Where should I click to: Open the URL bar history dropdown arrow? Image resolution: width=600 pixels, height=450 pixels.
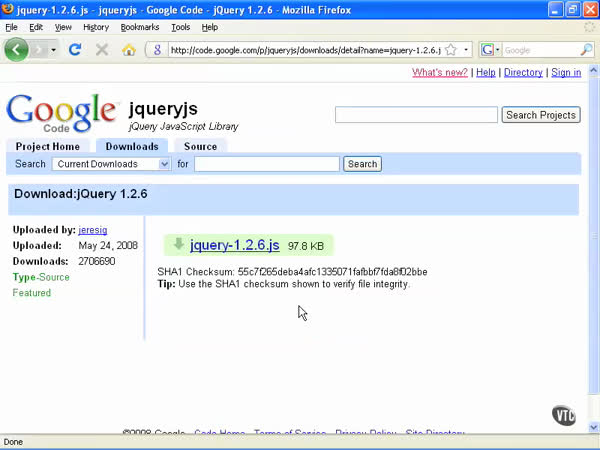[x=466, y=50]
